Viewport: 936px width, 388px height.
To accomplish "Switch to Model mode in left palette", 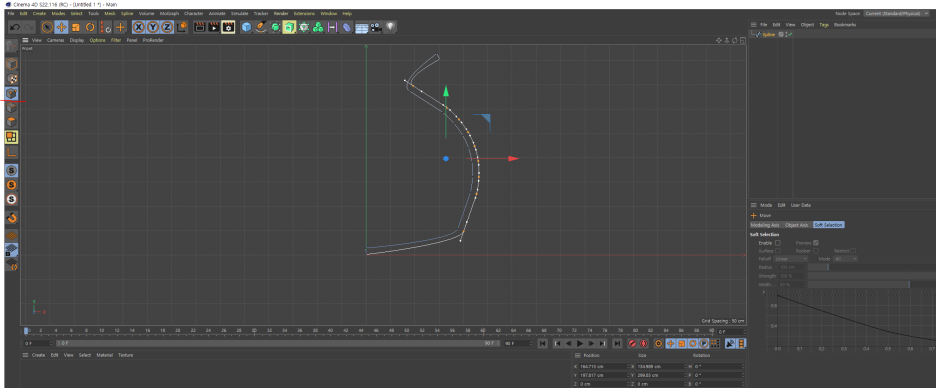I will pos(11,64).
